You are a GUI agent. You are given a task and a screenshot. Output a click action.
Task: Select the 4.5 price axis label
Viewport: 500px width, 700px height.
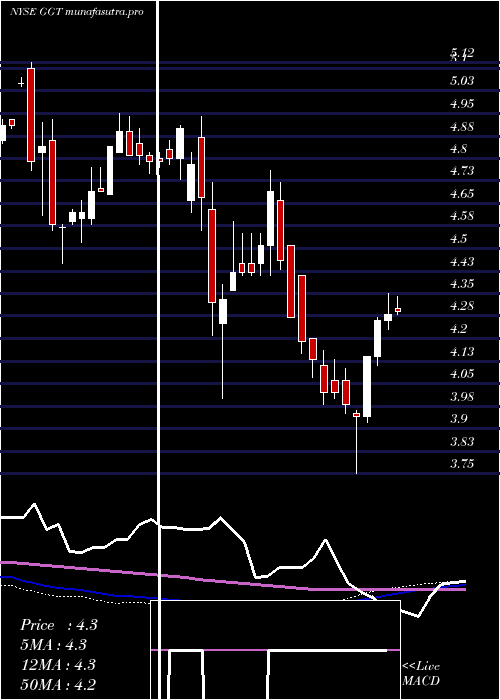pos(459,239)
